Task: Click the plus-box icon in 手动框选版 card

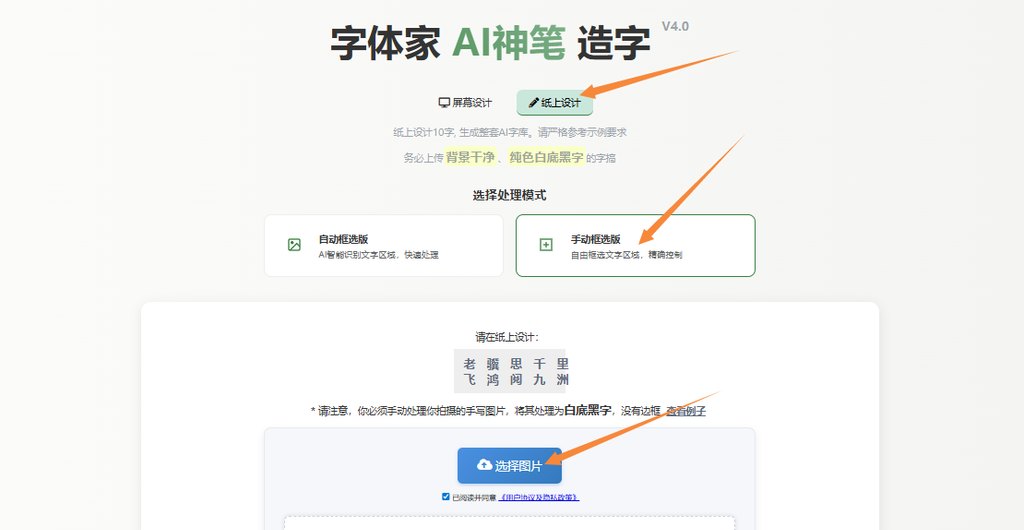Action: [546, 245]
